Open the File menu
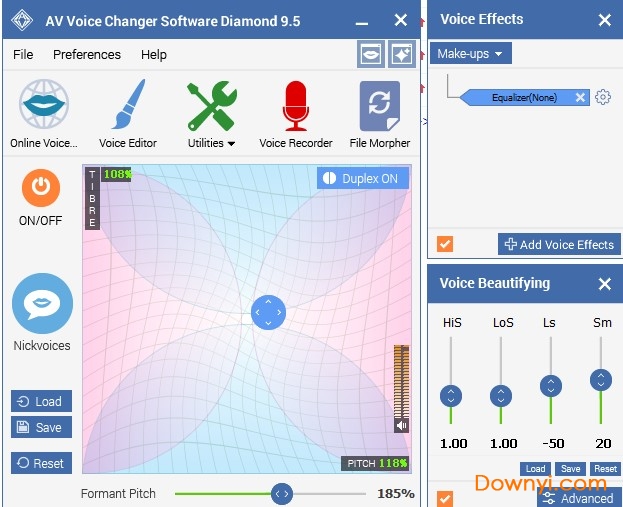The height and width of the screenshot is (507, 623). pyautogui.click(x=23, y=55)
